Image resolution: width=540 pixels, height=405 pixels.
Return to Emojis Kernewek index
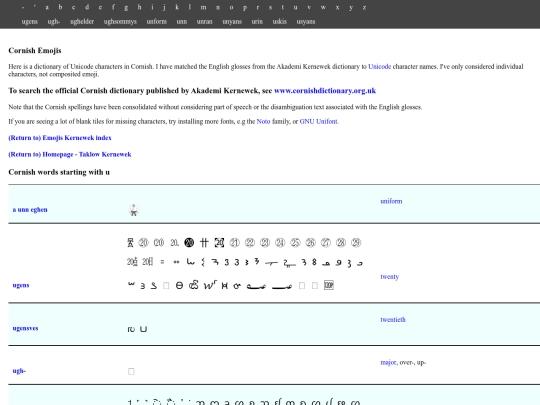coord(60,138)
